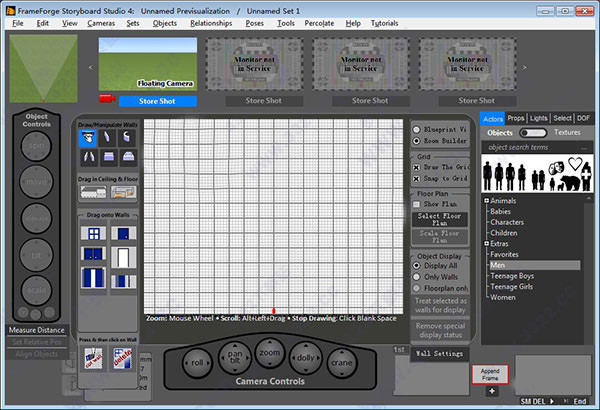The image size is (600, 410).
Task: Click the Floating Camera preview thumbnail
Action: tap(148, 64)
